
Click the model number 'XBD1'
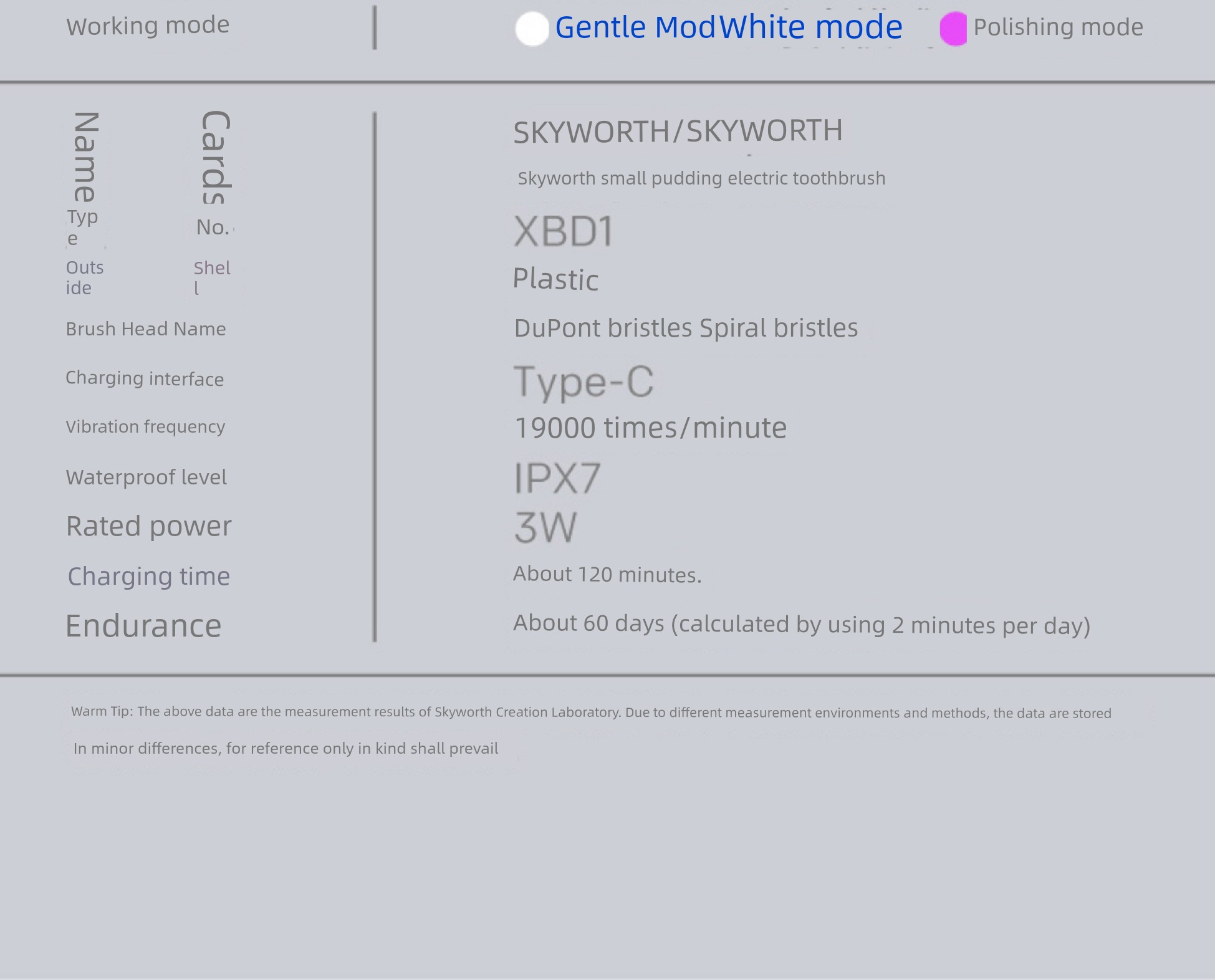pos(564,231)
